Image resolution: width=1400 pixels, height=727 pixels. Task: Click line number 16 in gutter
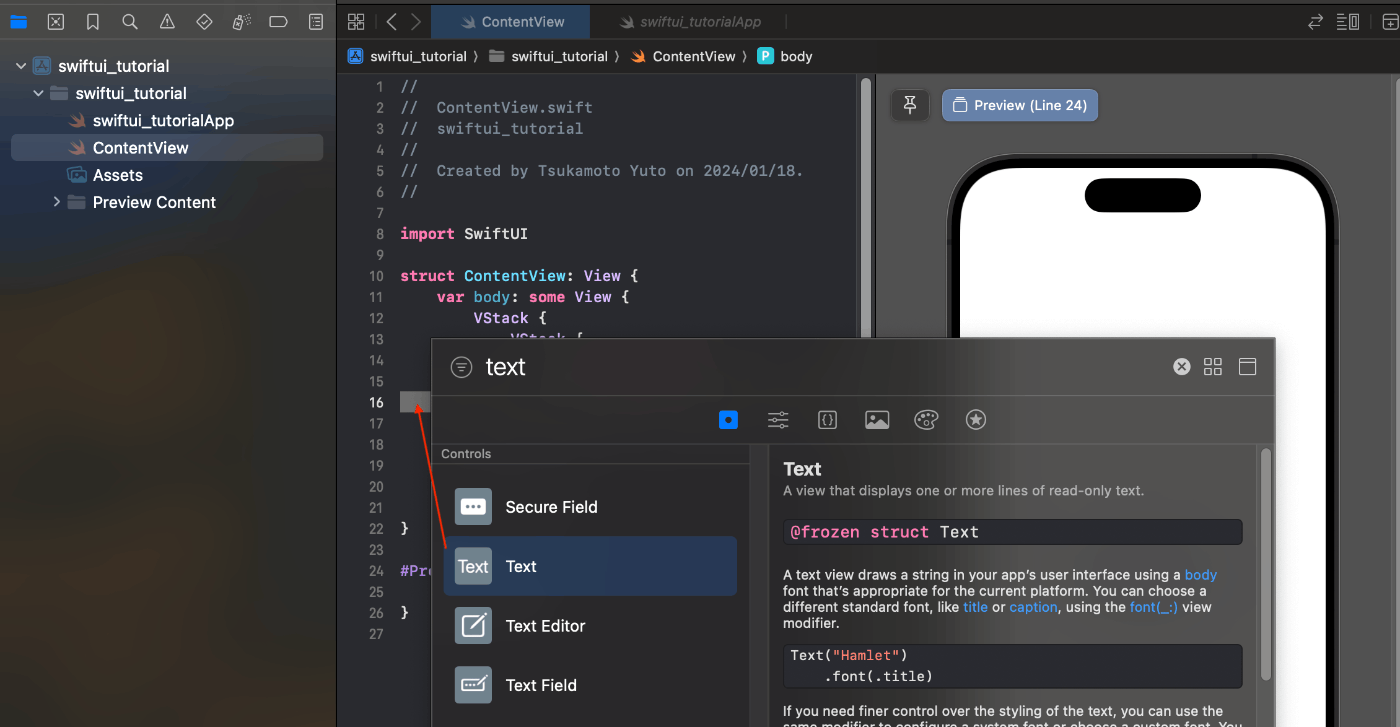pos(376,402)
